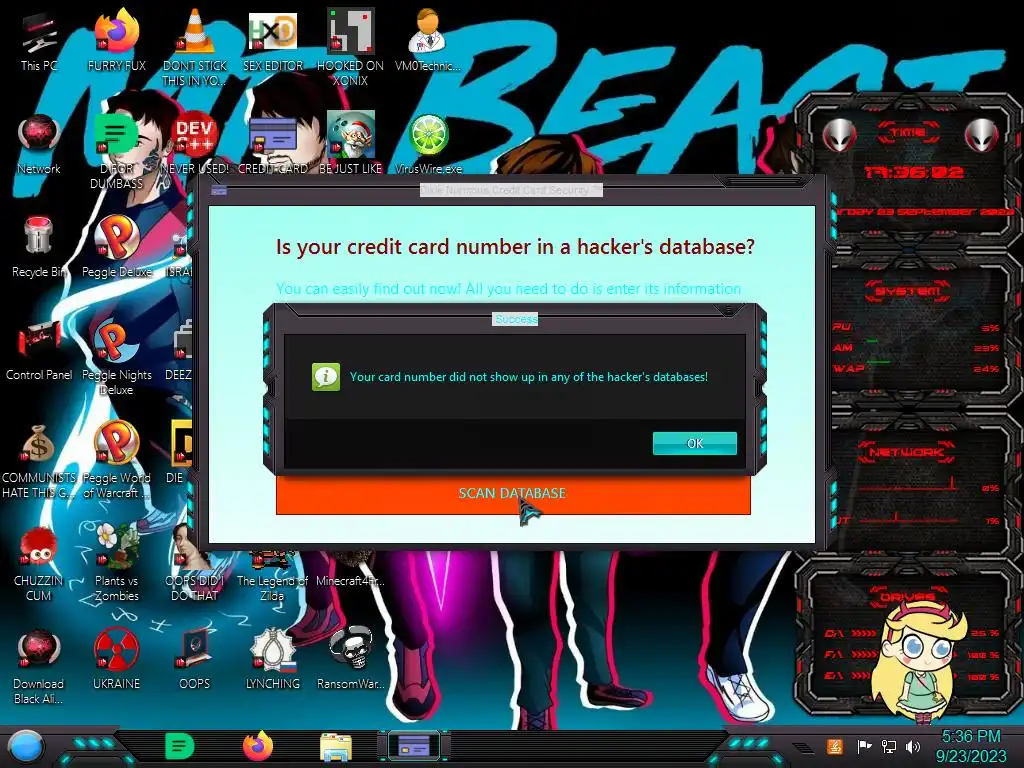Open Peggle Deluxe shortcut
The image size is (1024, 768).
(117, 247)
